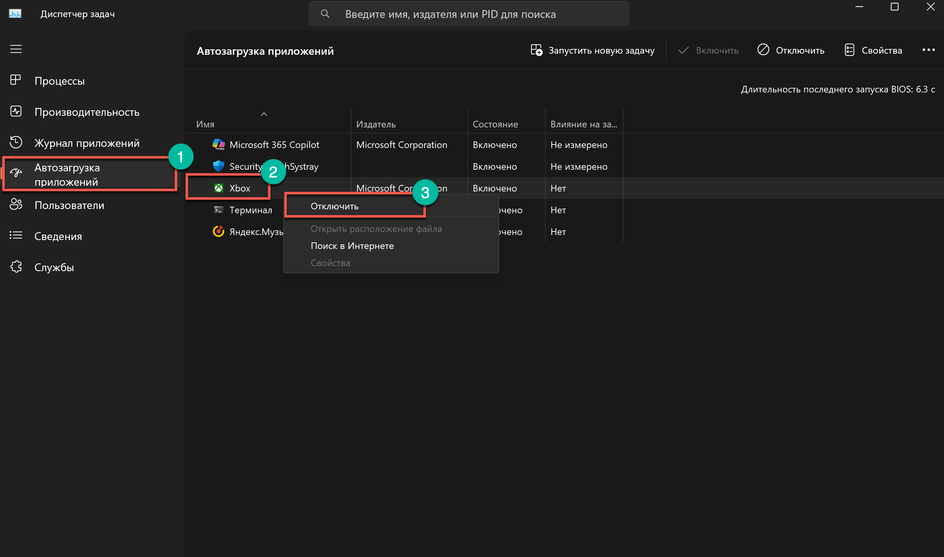The image size is (944, 557).
Task: Click the Терминал app icon
Action: pyautogui.click(x=219, y=210)
